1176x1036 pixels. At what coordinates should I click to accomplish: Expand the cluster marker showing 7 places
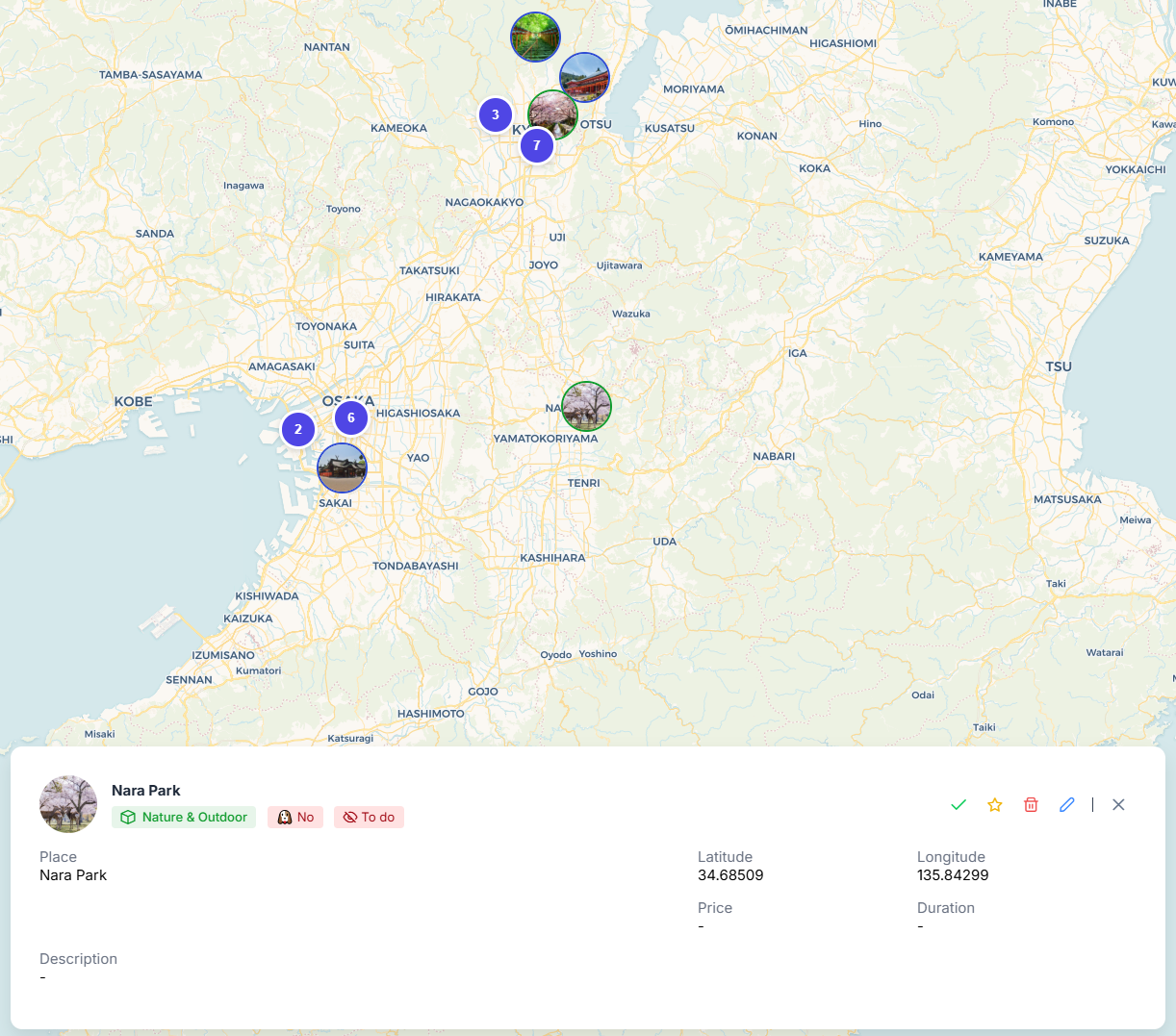(x=537, y=146)
